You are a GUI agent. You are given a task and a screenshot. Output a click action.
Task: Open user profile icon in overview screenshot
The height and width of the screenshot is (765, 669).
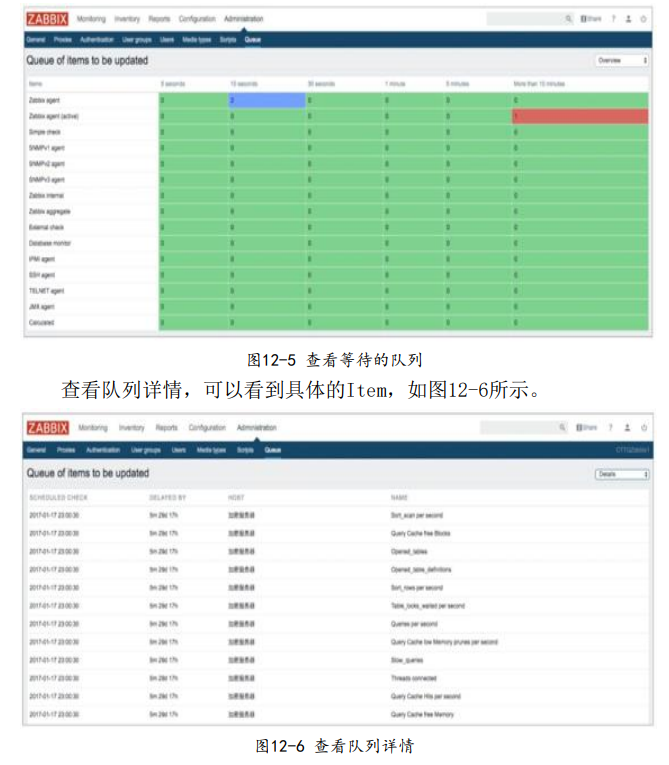click(628, 19)
